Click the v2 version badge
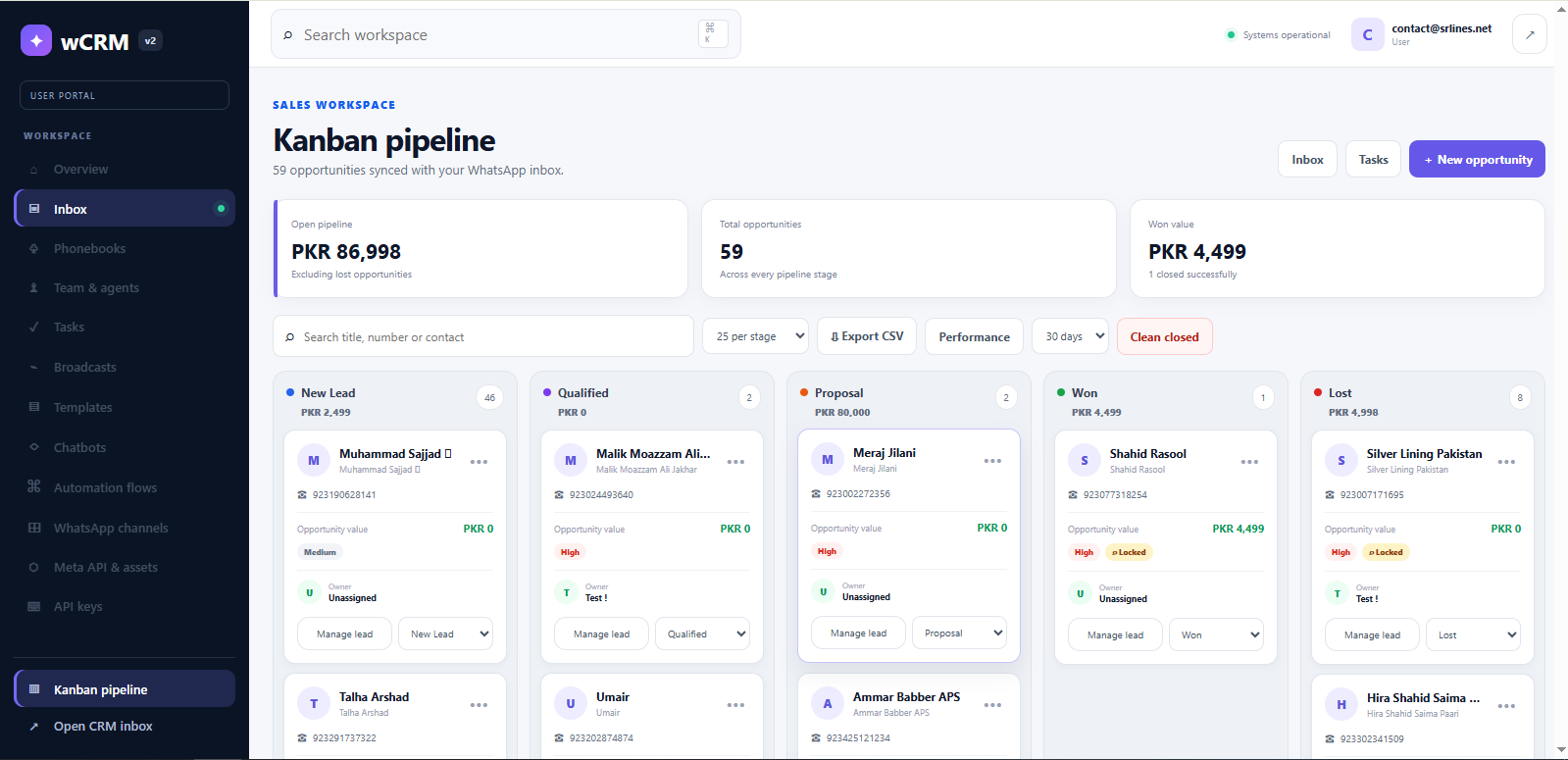The height and width of the screenshot is (760, 1568). pos(150,41)
